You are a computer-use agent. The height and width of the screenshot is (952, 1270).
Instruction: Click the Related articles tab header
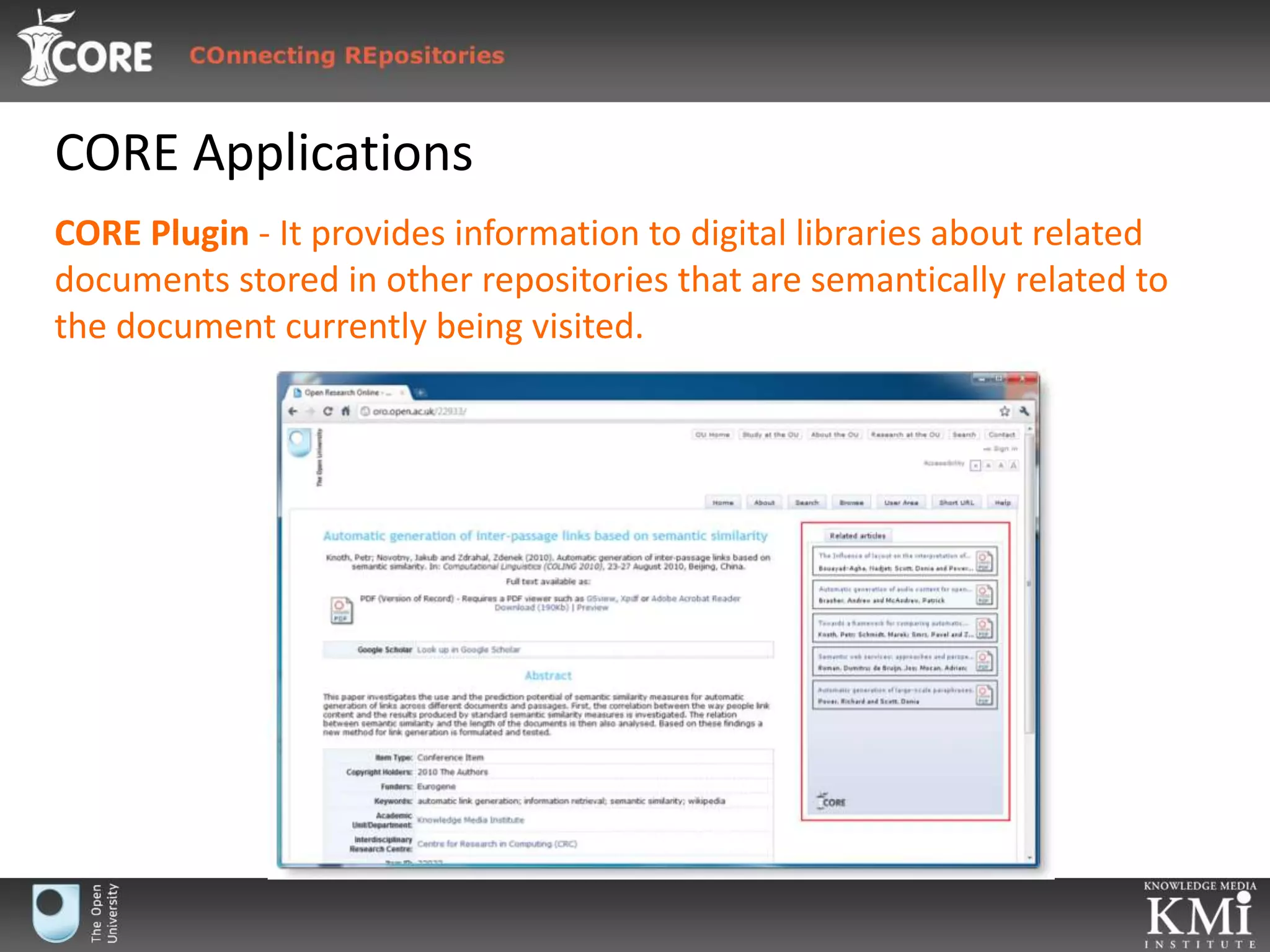click(x=858, y=535)
